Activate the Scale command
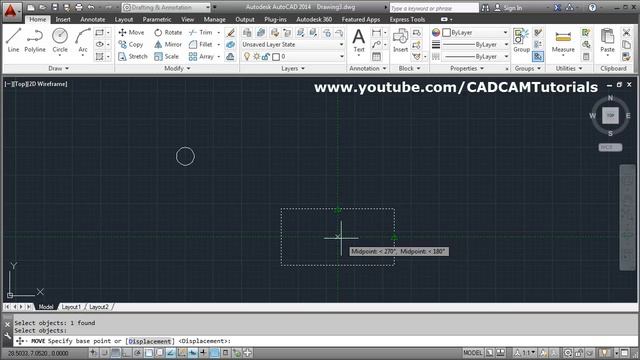This screenshot has height=360, width=640. point(167,56)
